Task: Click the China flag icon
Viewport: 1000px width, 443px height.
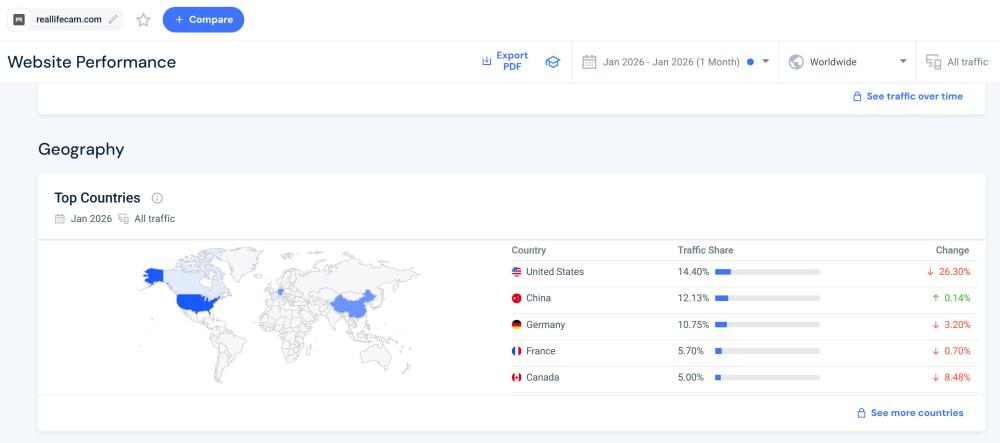Action: [517, 298]
